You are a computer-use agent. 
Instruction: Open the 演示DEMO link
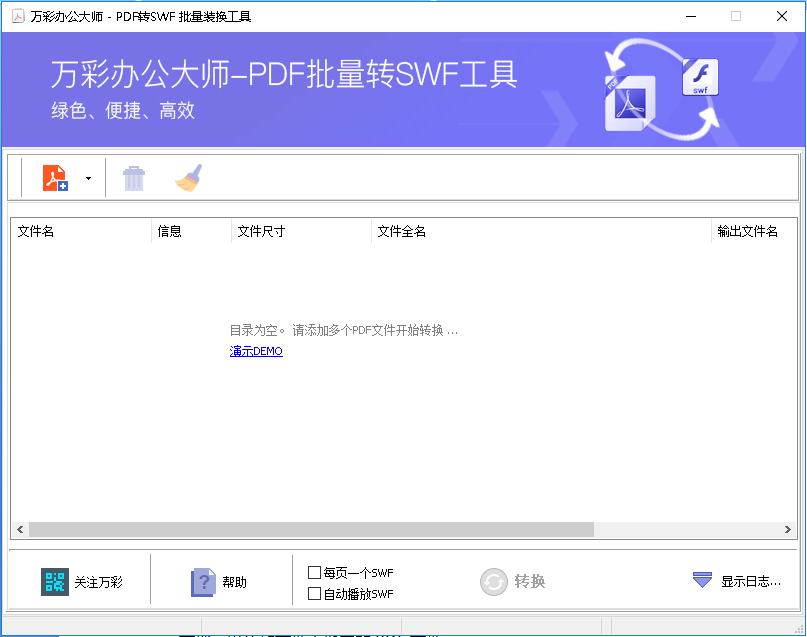coord(255,351)
